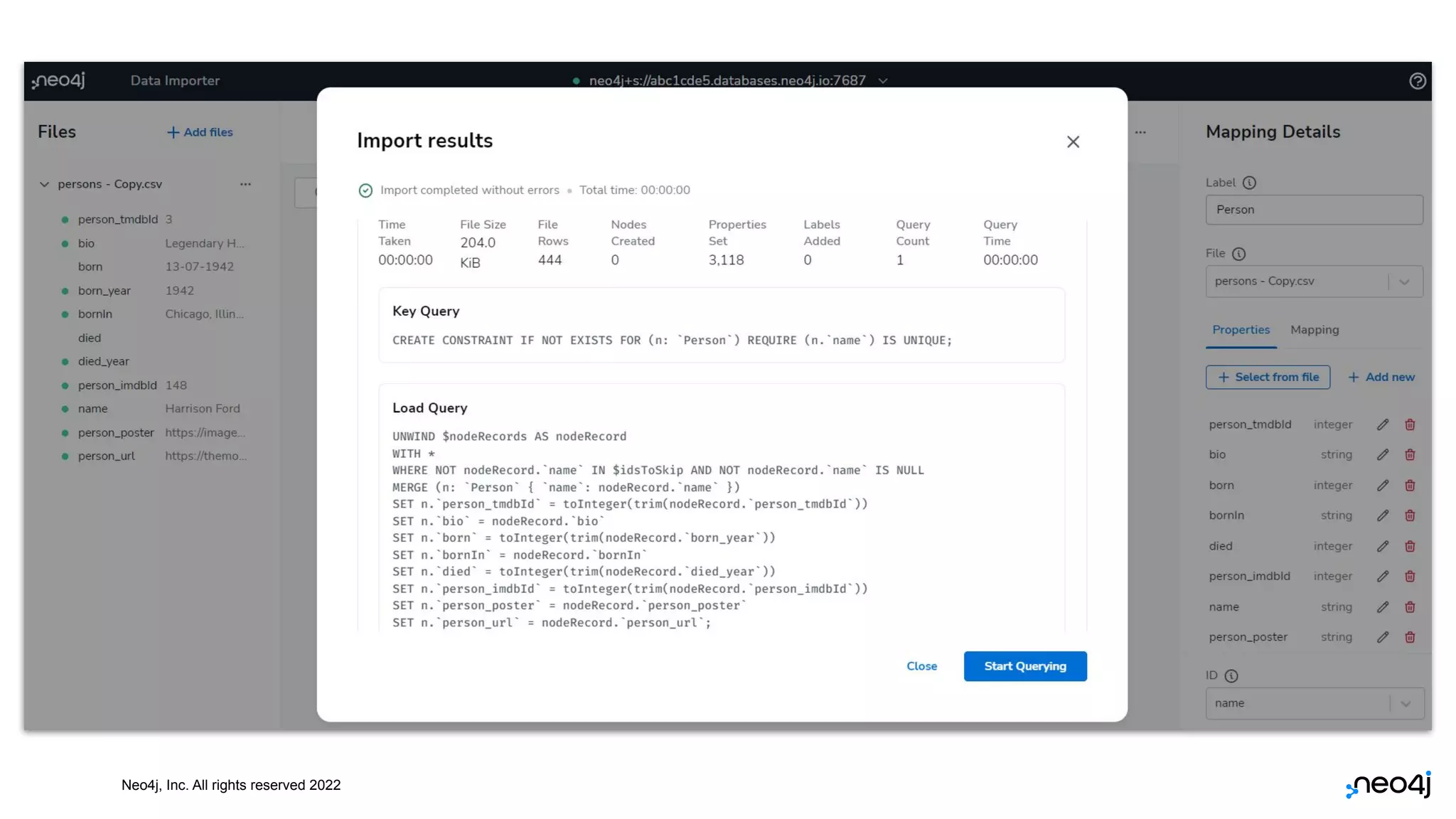Expand the database connection dropdown
1456x819 pixels.
pos(883,81)
